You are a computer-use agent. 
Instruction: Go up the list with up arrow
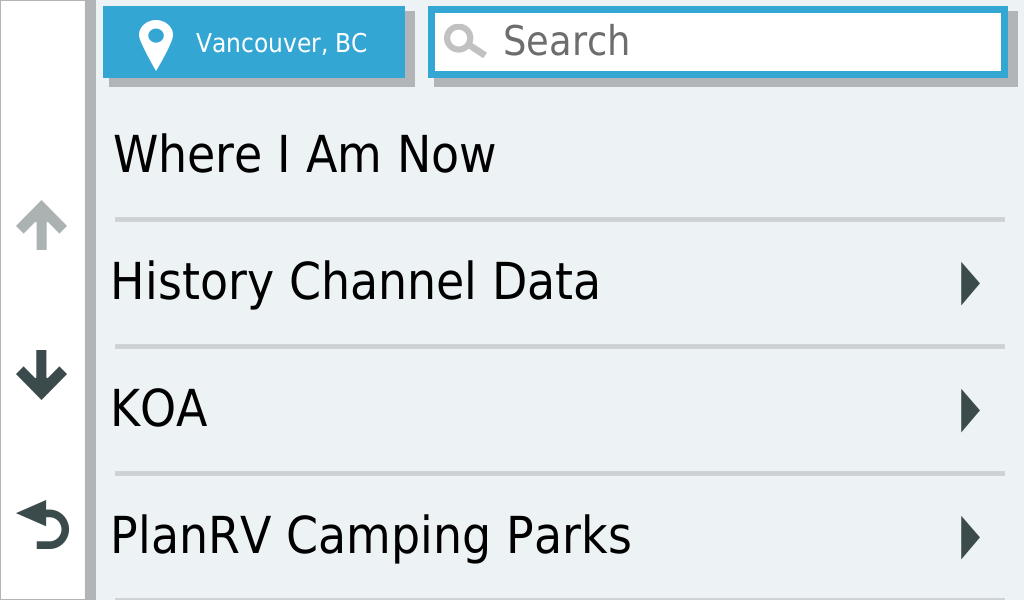click(x=41, y=225)
